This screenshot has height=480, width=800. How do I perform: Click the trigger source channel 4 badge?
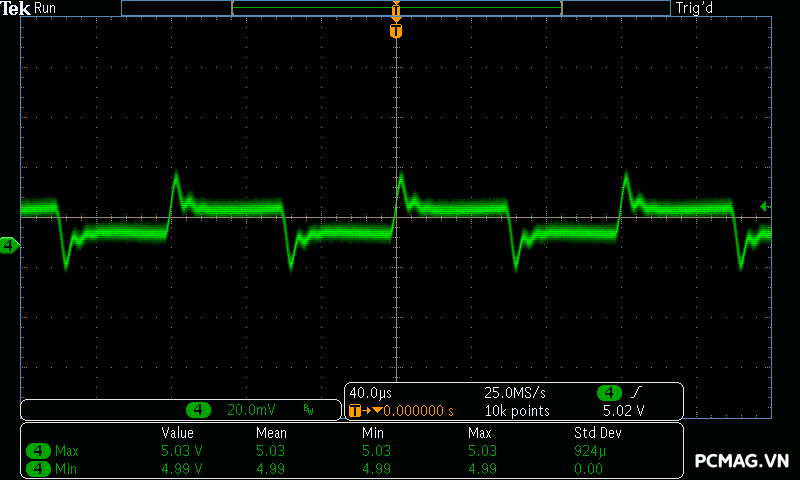tap(608, 393)
